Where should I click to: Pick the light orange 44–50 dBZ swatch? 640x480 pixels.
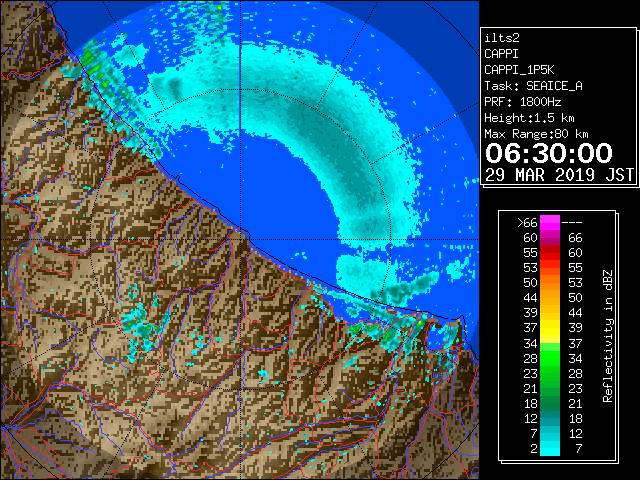pos(550,298)
